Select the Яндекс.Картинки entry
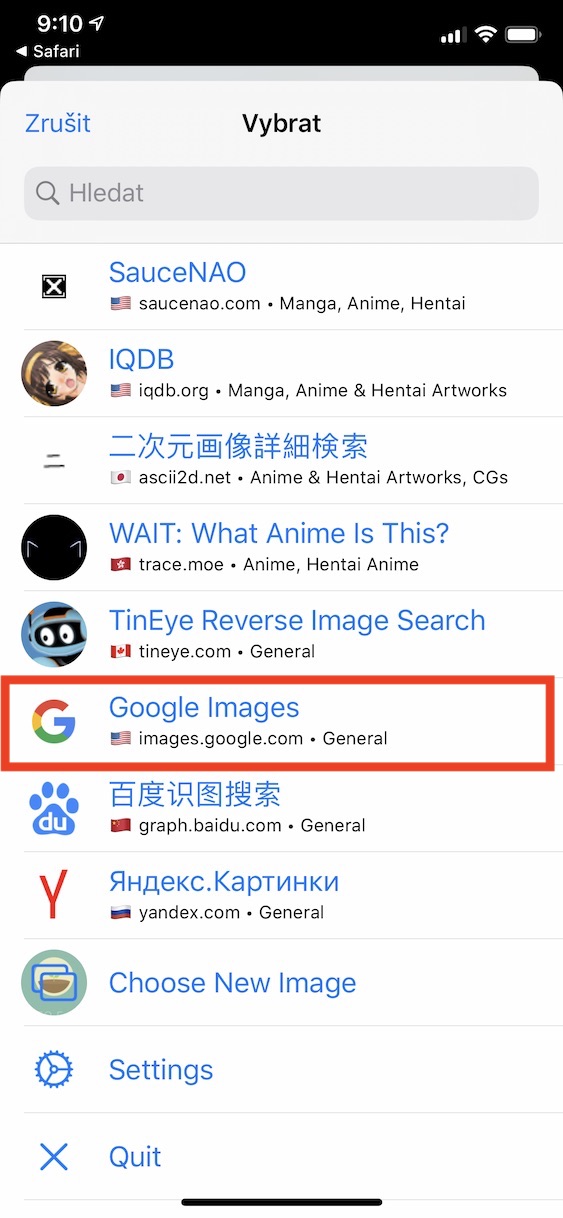Screen dimensions: 563x1218 [x=281, y=895]
